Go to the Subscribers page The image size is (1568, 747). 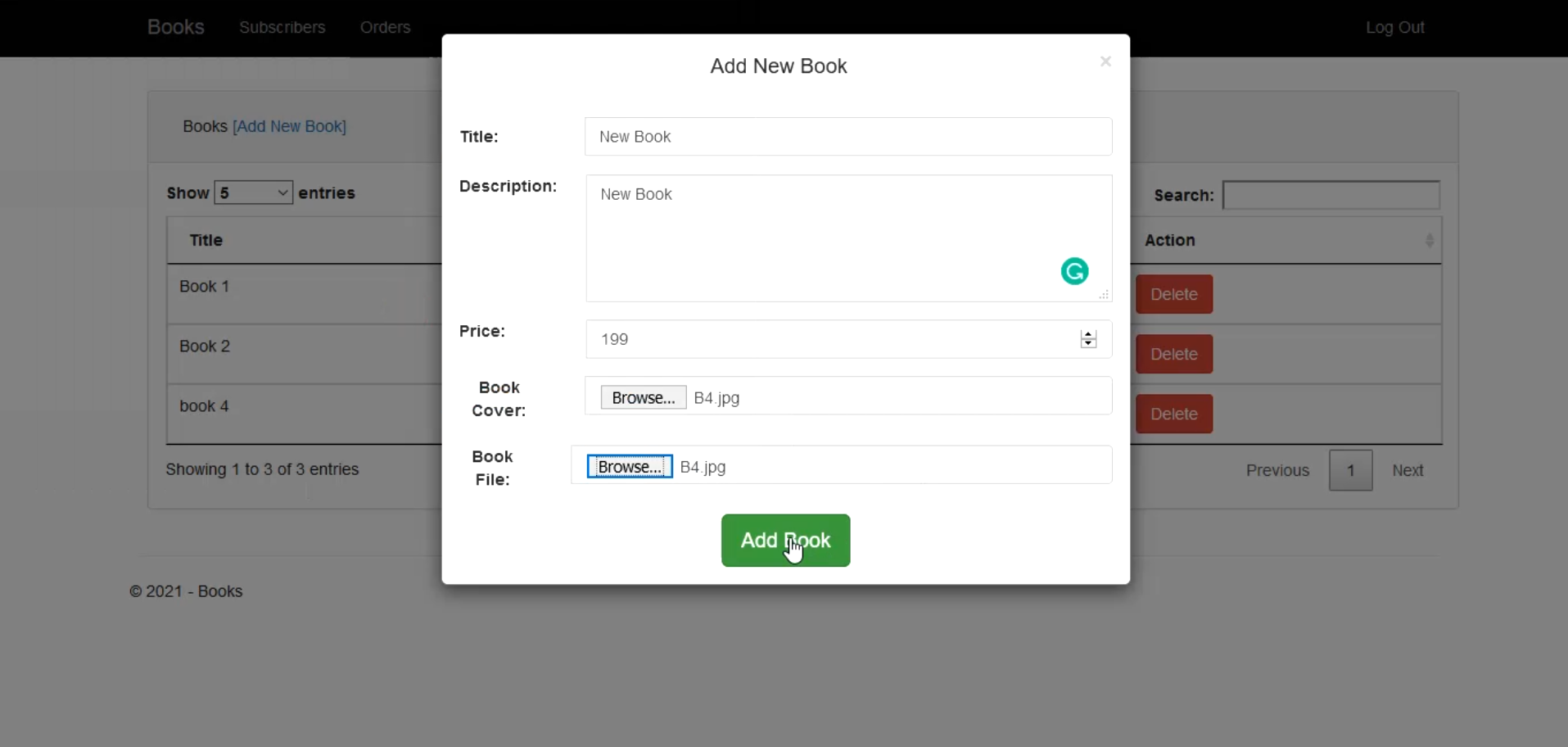pos(282,27)
